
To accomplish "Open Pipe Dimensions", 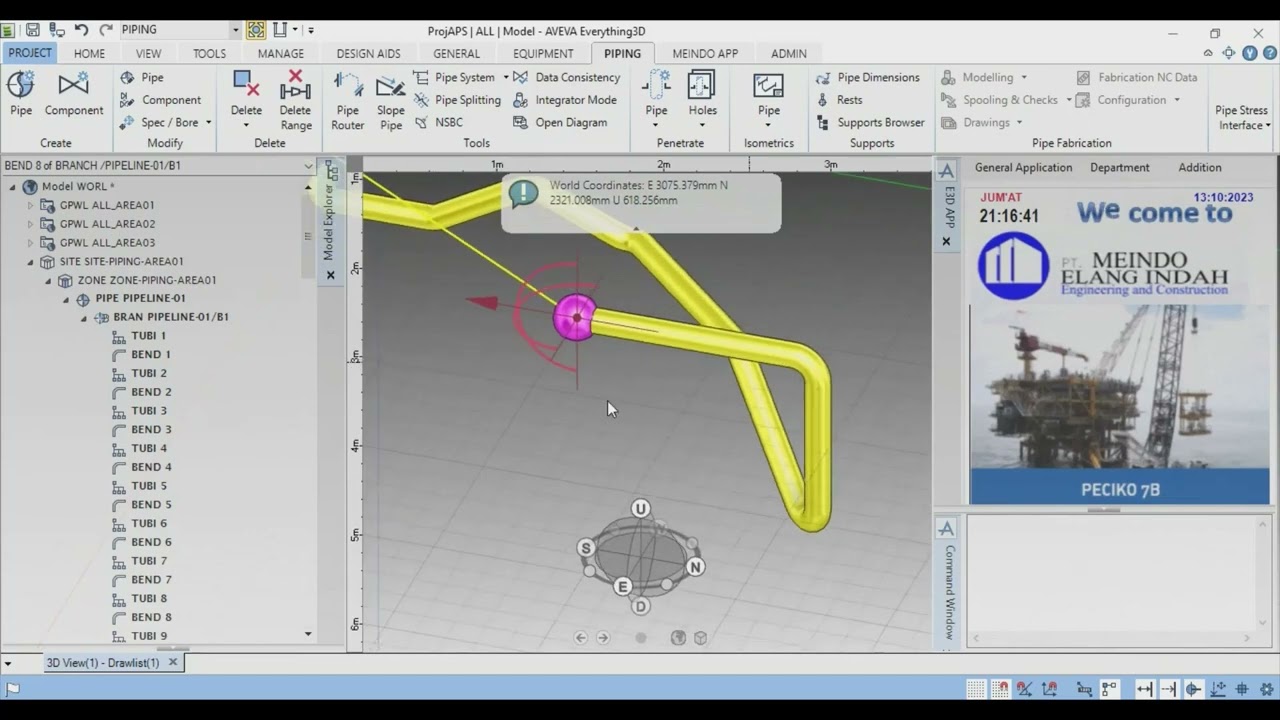I will pos(868,77).
